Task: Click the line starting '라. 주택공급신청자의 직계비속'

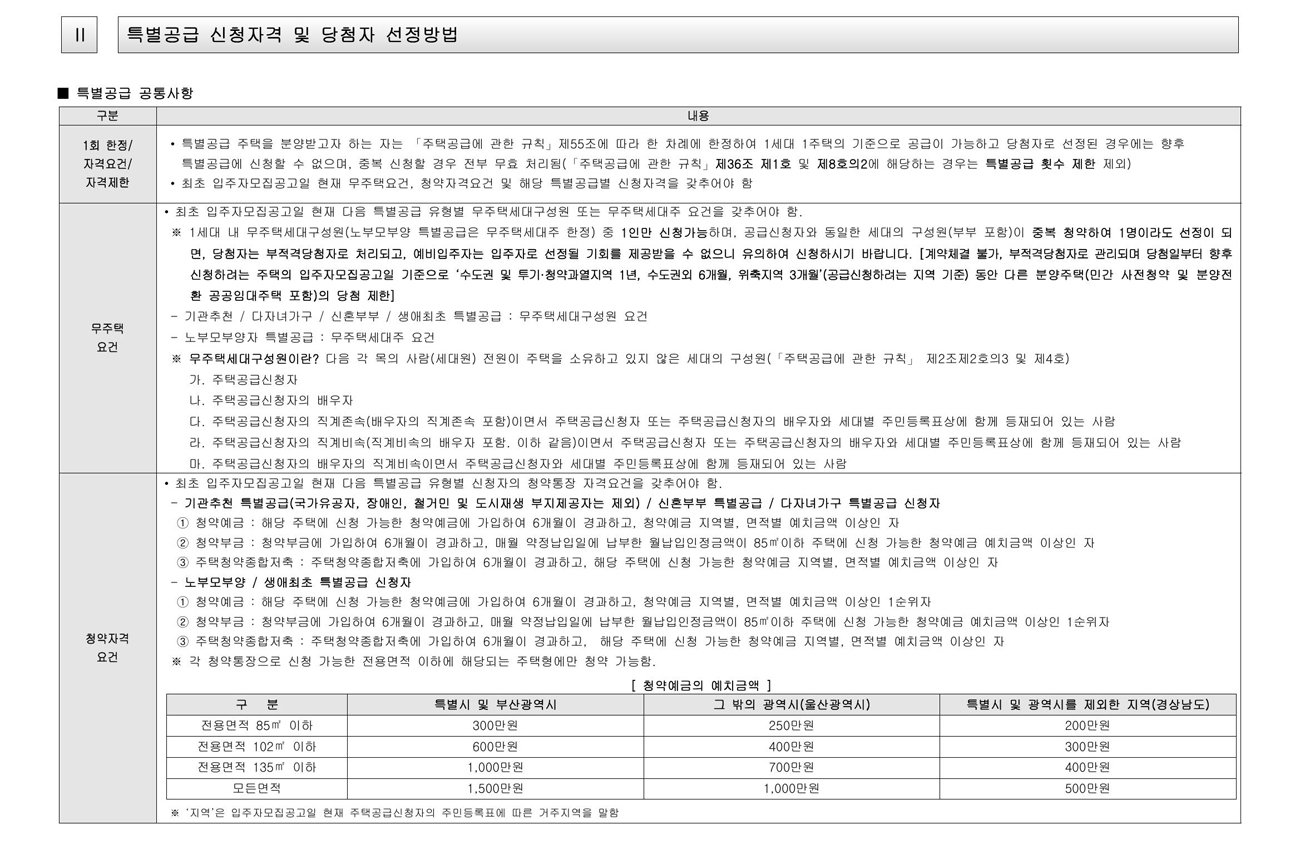Action: click(x=685, y=442)
